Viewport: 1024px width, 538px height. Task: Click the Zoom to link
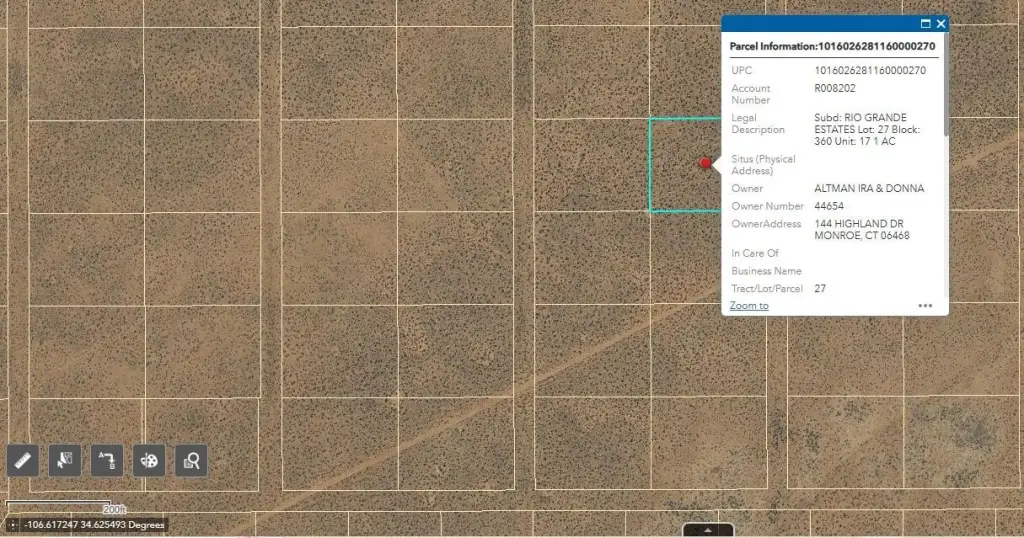749,306
